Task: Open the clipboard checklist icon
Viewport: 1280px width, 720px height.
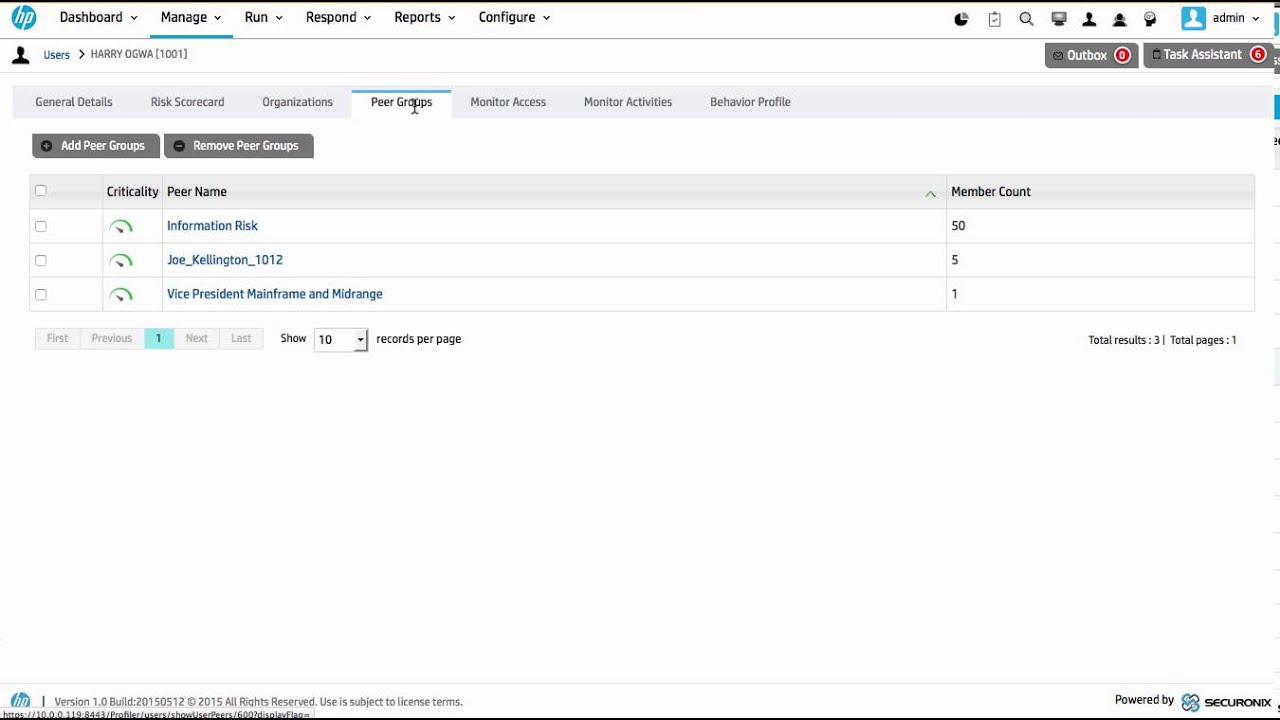Action: point(994,19)
